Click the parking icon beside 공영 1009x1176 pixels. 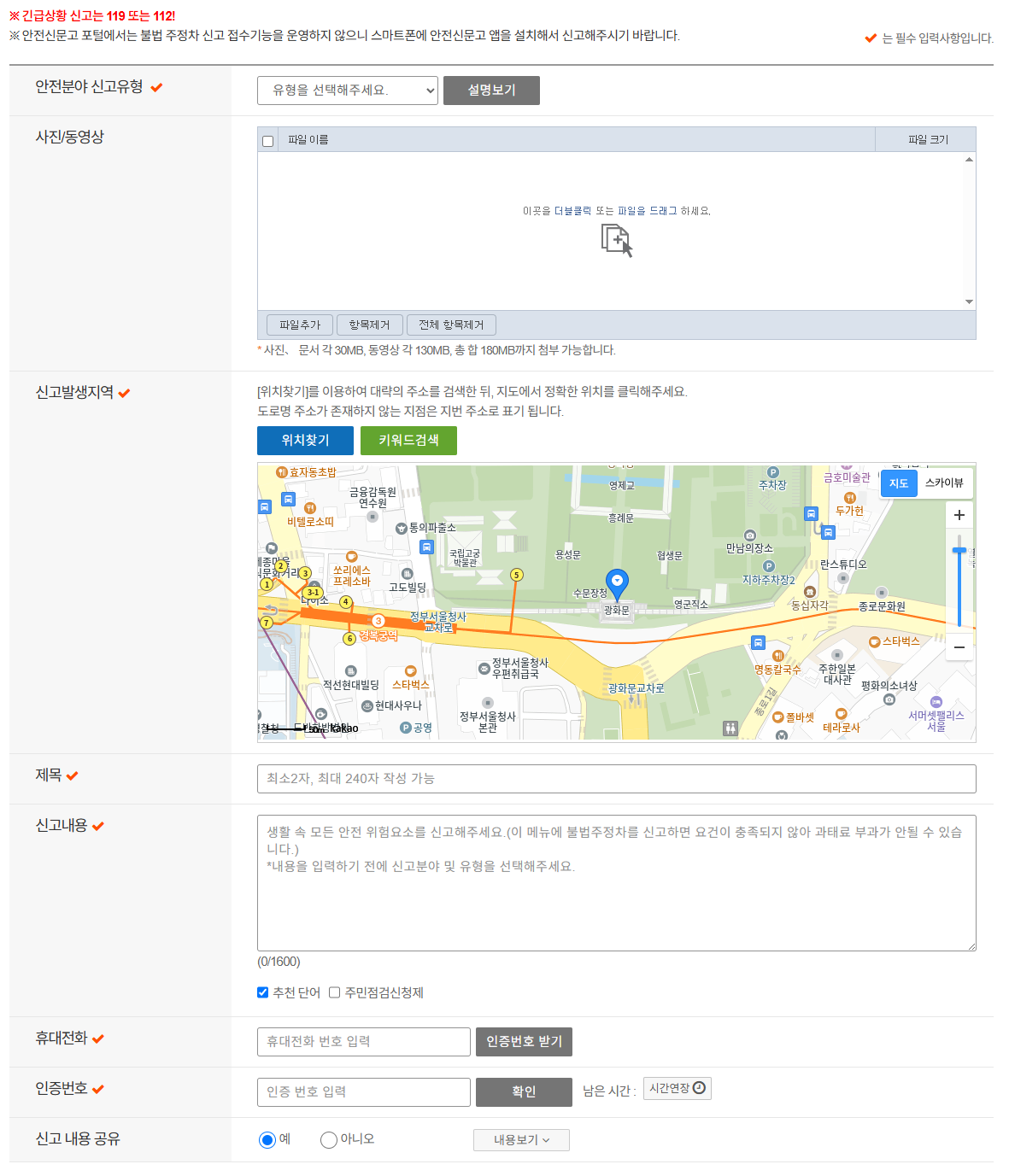pos(406,728)
